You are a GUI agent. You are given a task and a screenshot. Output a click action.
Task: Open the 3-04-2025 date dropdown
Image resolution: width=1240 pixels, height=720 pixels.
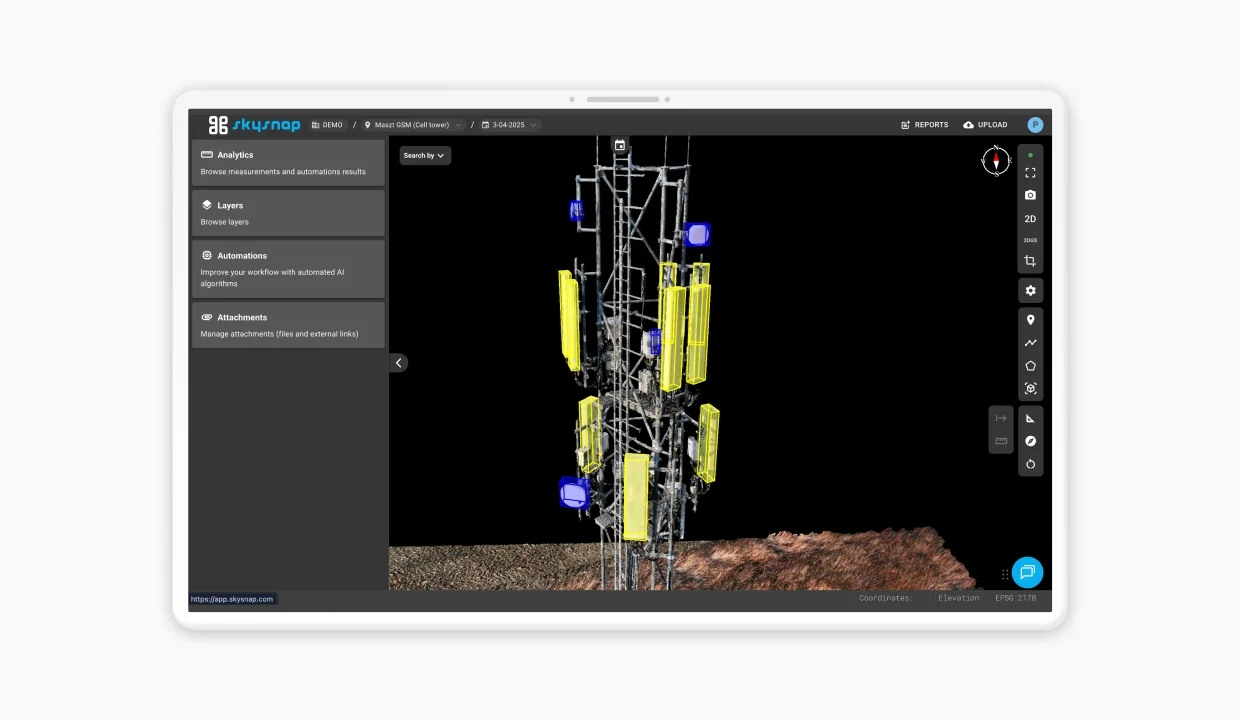[x=510, y=125]
